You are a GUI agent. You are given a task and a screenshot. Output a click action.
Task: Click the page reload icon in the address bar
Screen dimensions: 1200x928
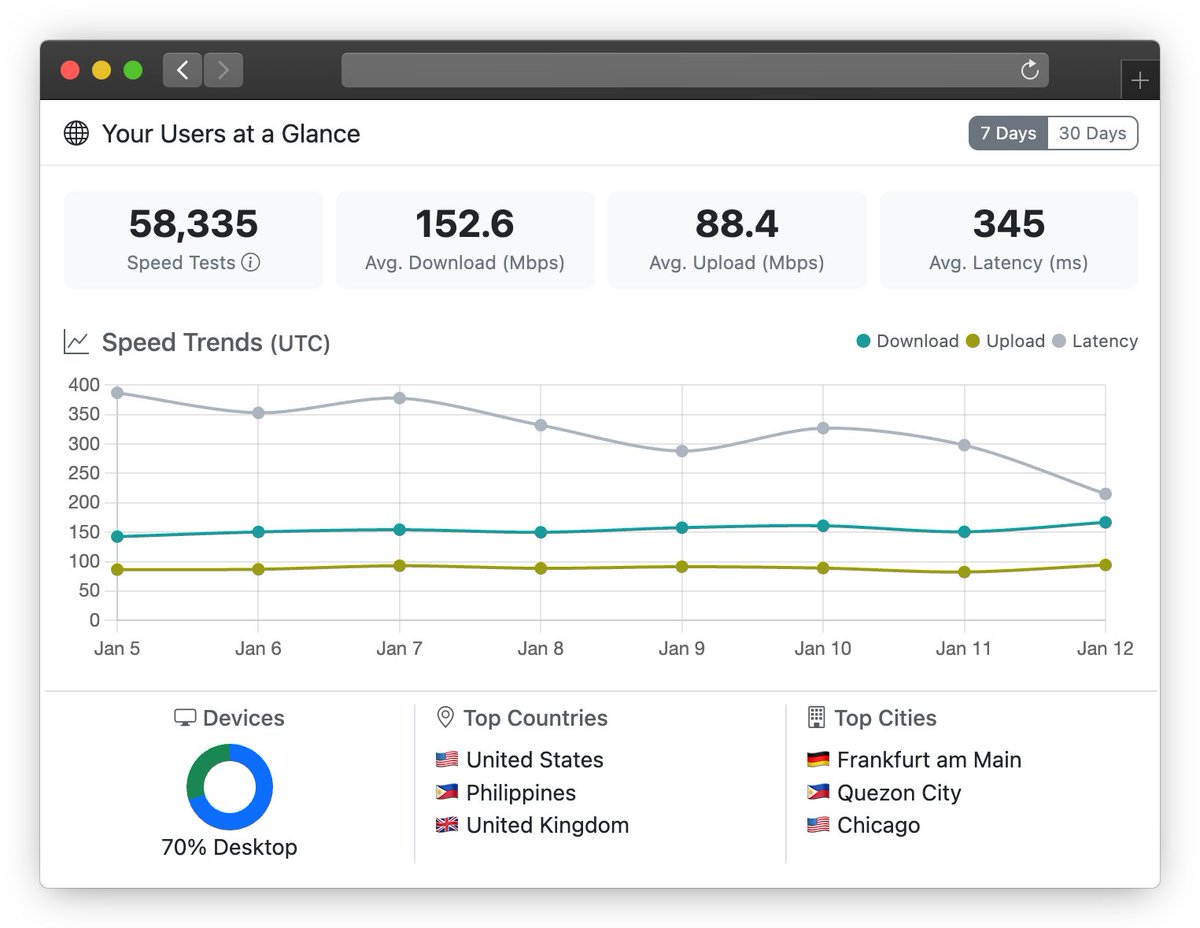point(1029,69)
